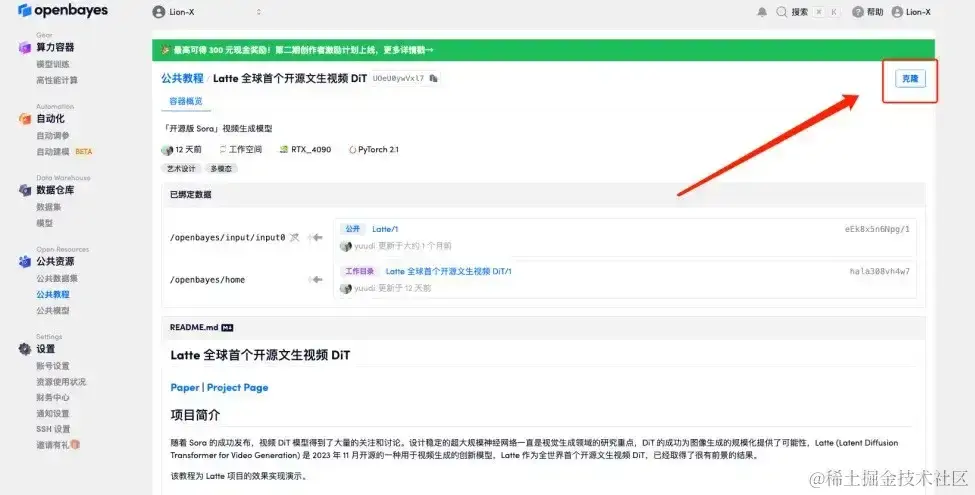Click the arrow icon beside the input0 binding

316,238
